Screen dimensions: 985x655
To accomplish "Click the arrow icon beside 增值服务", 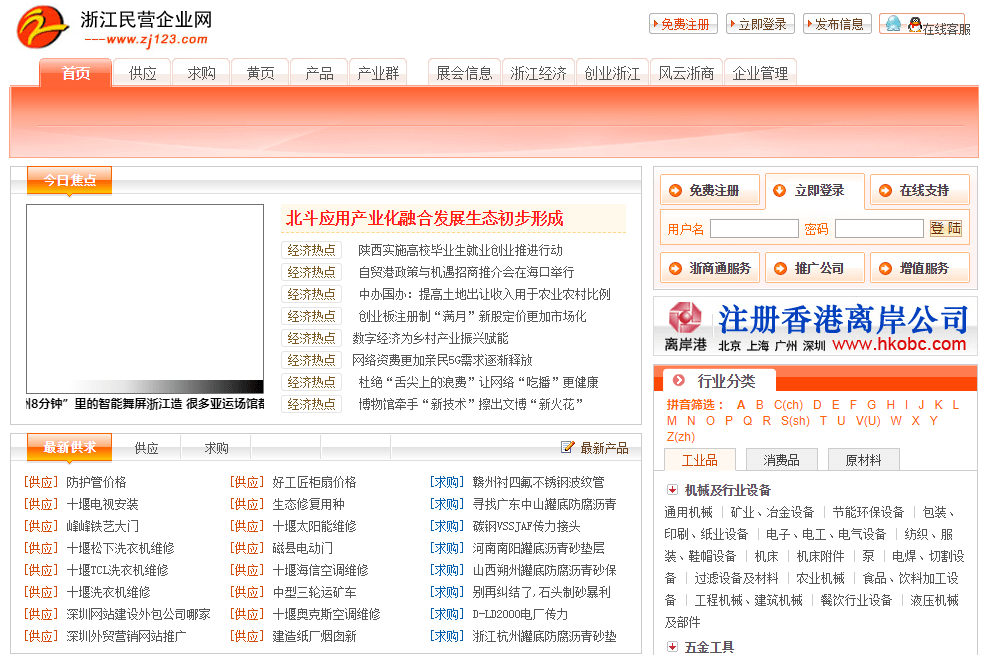I will (x=884, y=268).
